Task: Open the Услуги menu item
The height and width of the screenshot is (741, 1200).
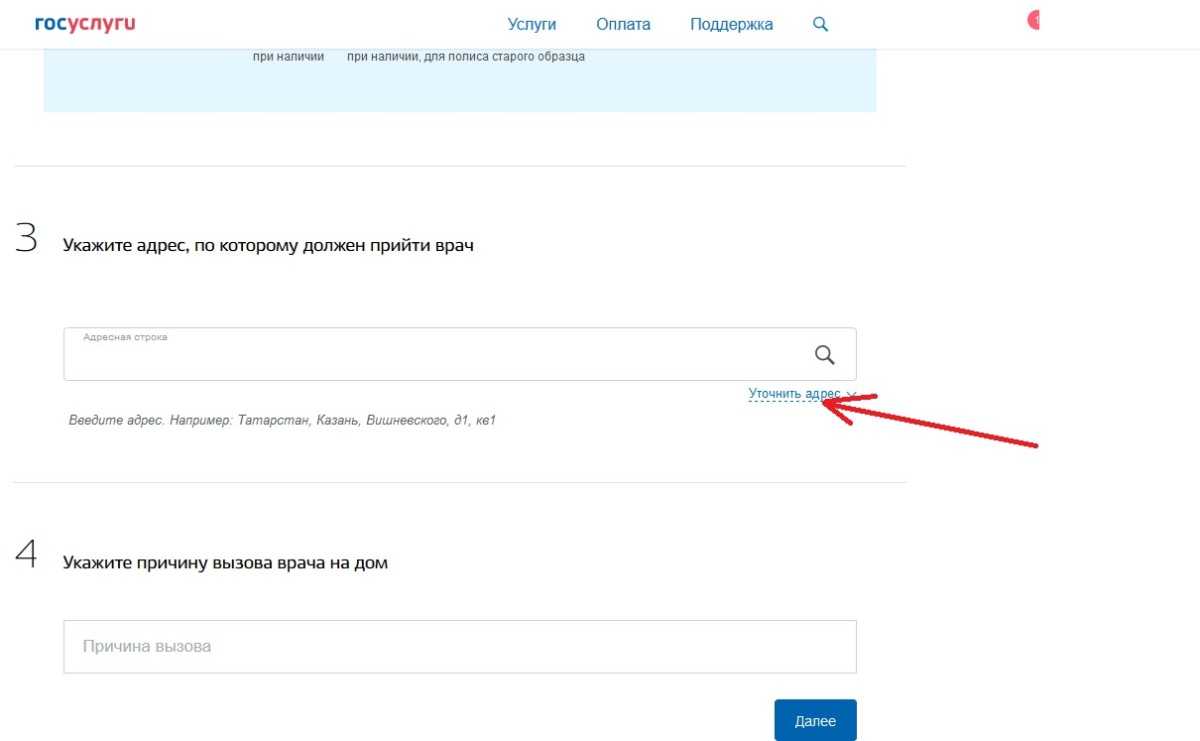Action: [532, 25]
